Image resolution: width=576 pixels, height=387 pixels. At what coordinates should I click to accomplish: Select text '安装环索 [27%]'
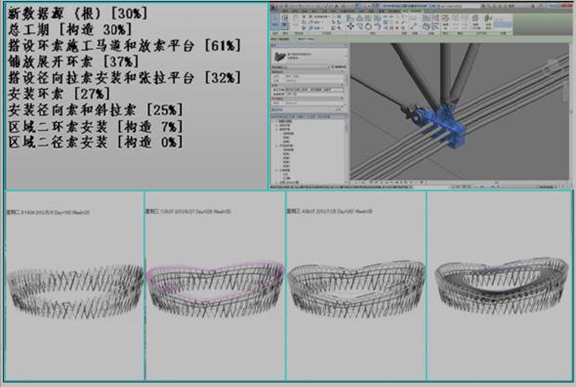click(59, 94)
